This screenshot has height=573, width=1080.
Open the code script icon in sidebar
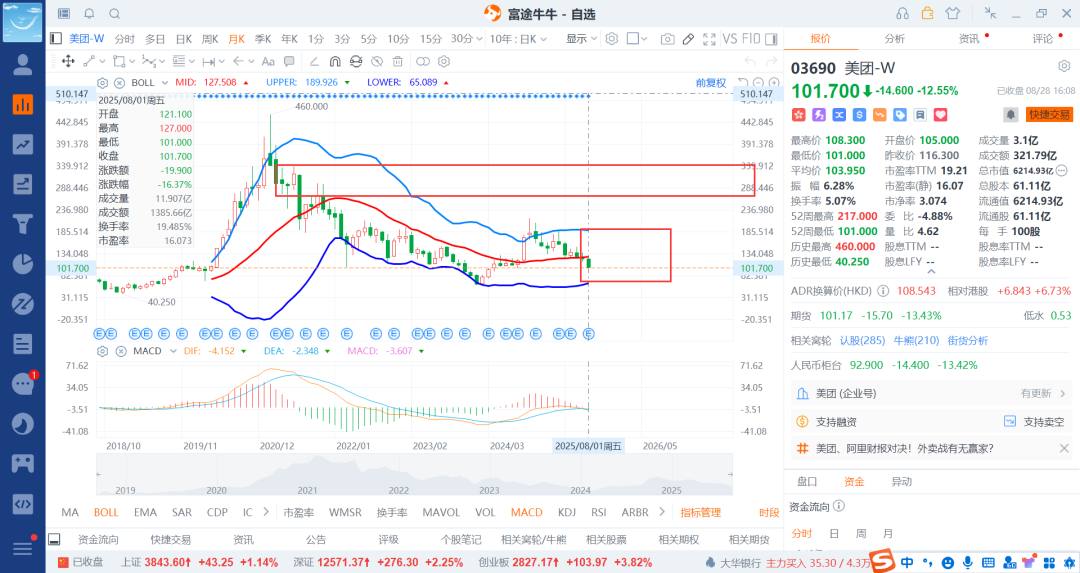pyautogui.click(x=23, y=503)
